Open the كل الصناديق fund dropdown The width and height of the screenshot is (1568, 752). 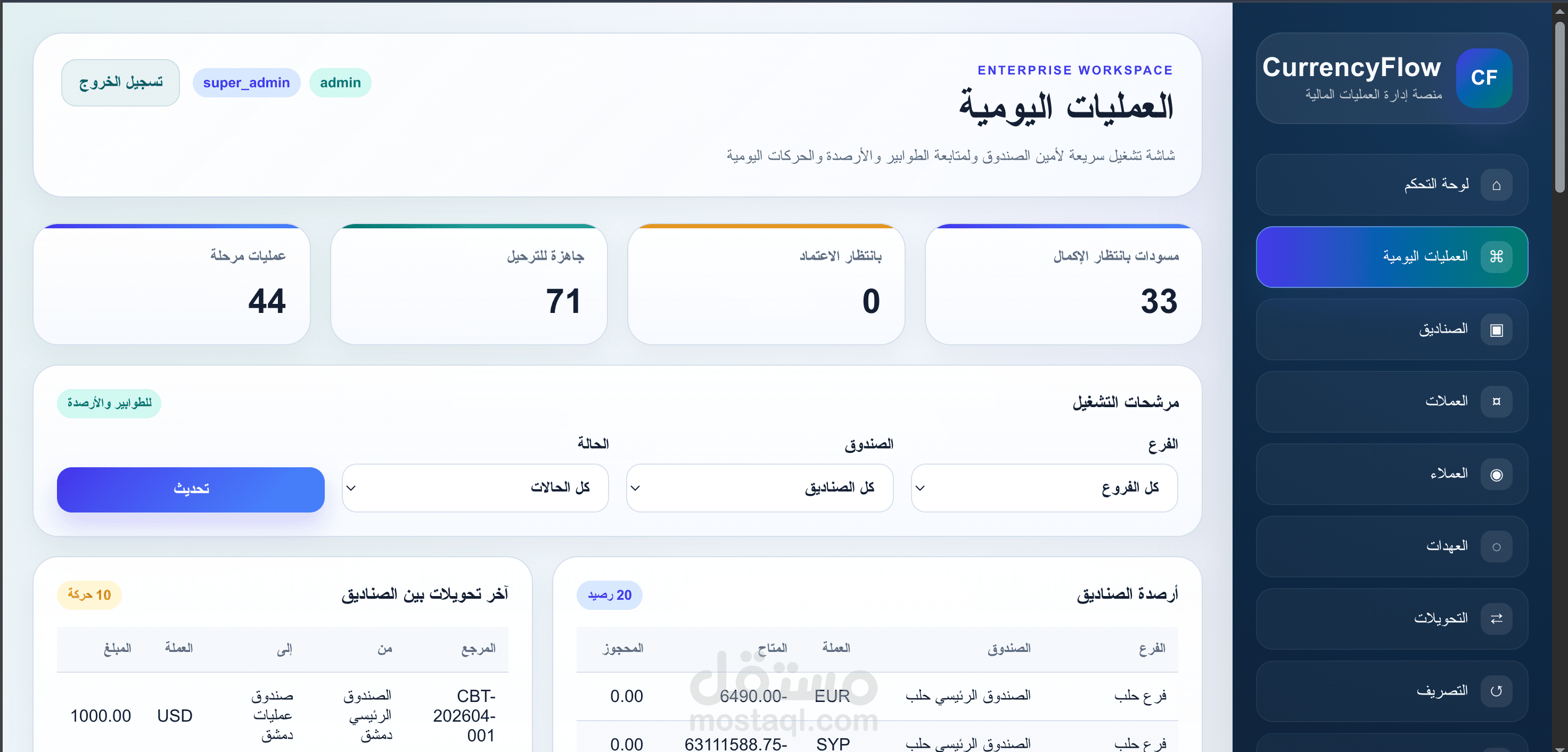tap(759, 488)
